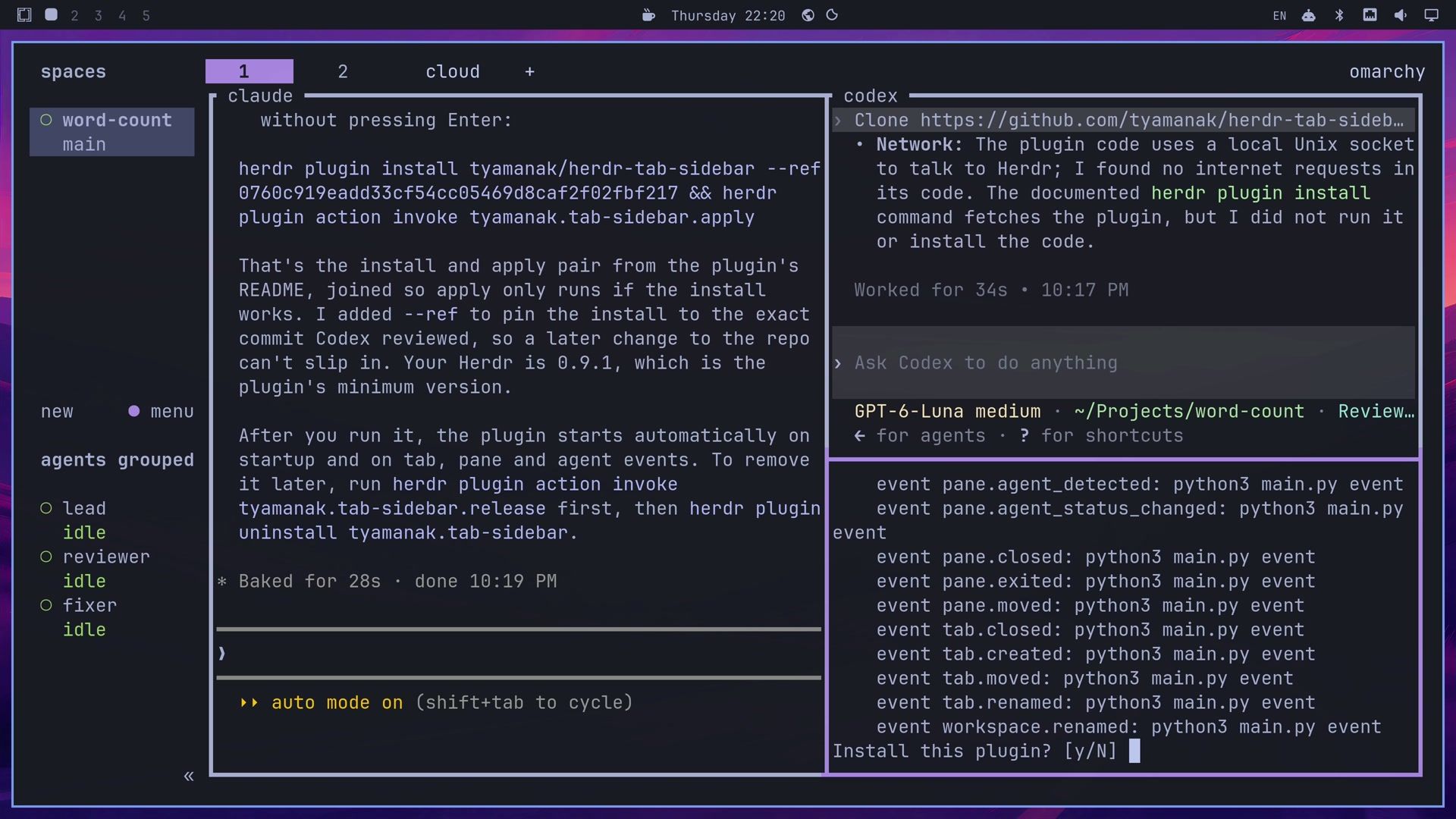
Task: Switch to OS workspace 2 in top bar
Action: click(74, 15)
